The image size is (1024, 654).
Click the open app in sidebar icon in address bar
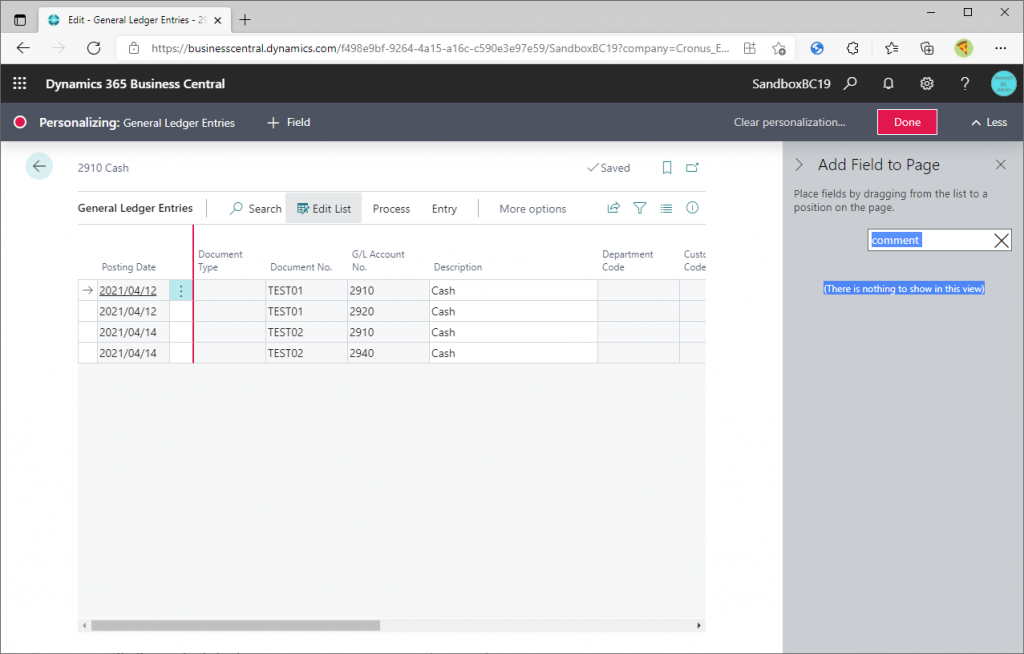(750, 48)
